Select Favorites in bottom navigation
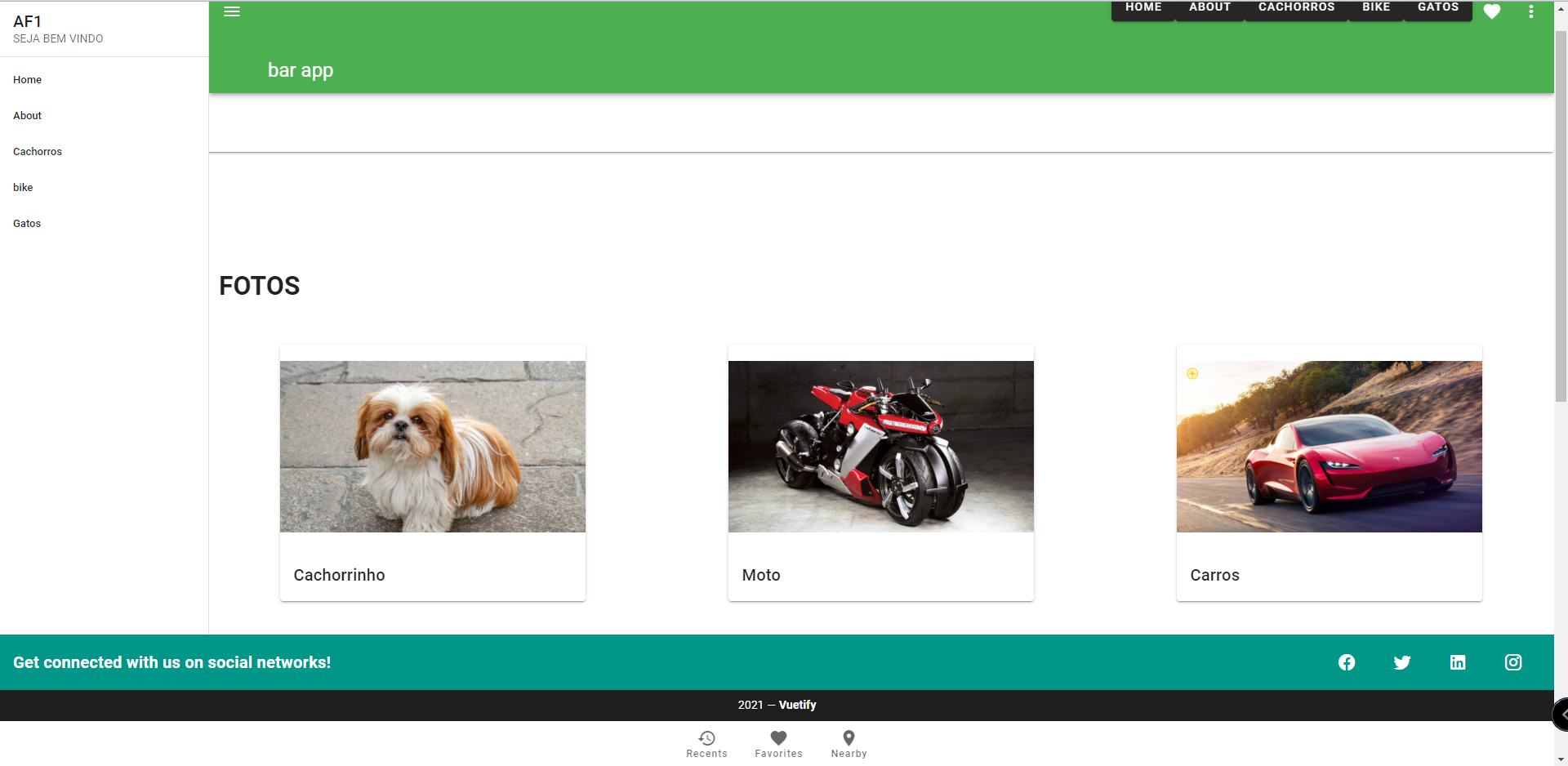 click(778, 744)
